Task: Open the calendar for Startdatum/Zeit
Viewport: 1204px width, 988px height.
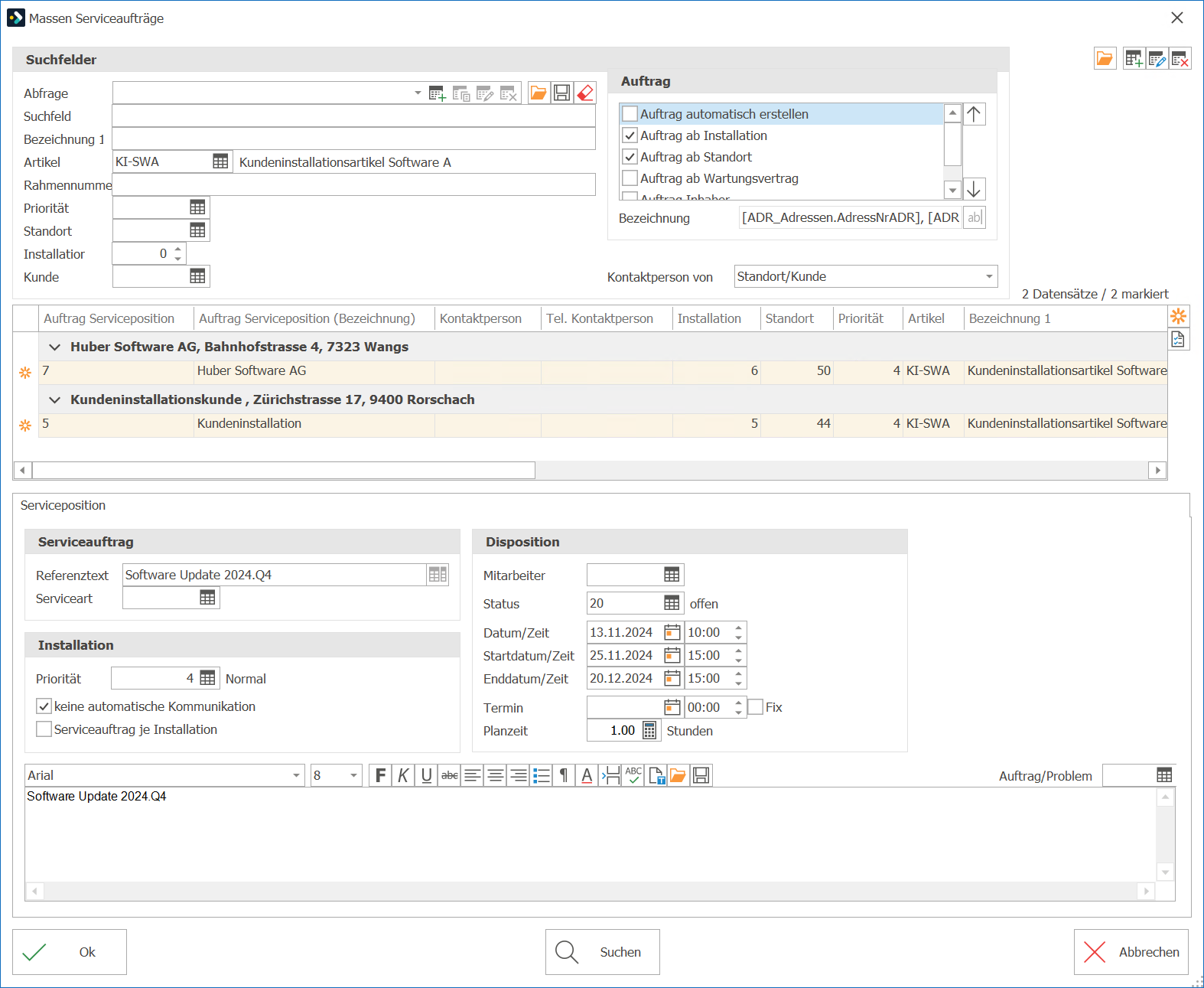Action: (x=672, y=655)
